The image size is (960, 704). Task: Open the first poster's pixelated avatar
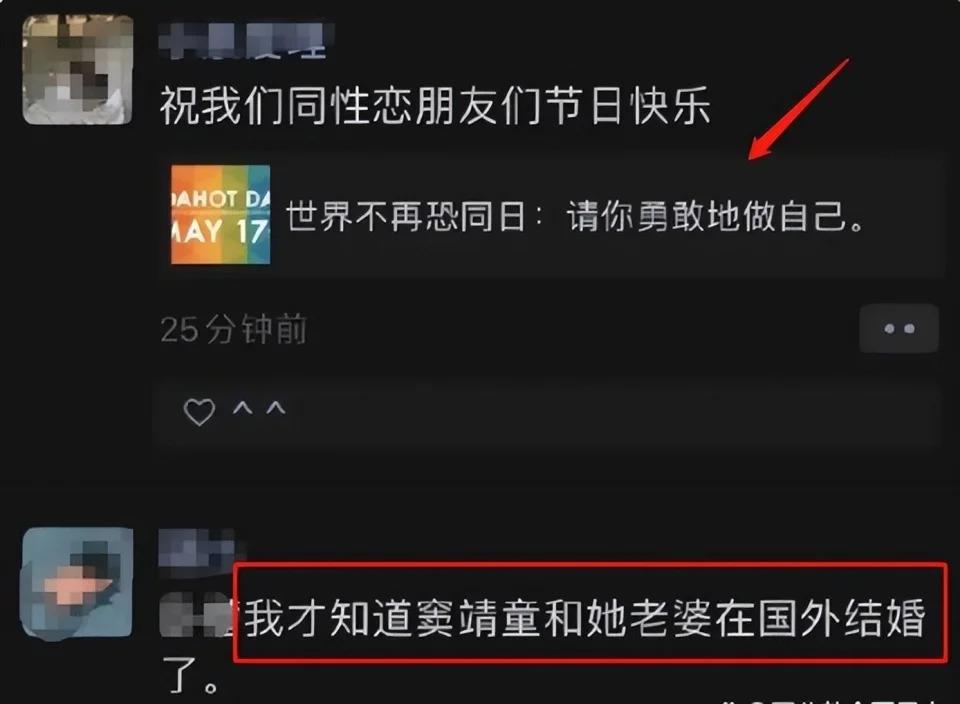click(77, 70)
